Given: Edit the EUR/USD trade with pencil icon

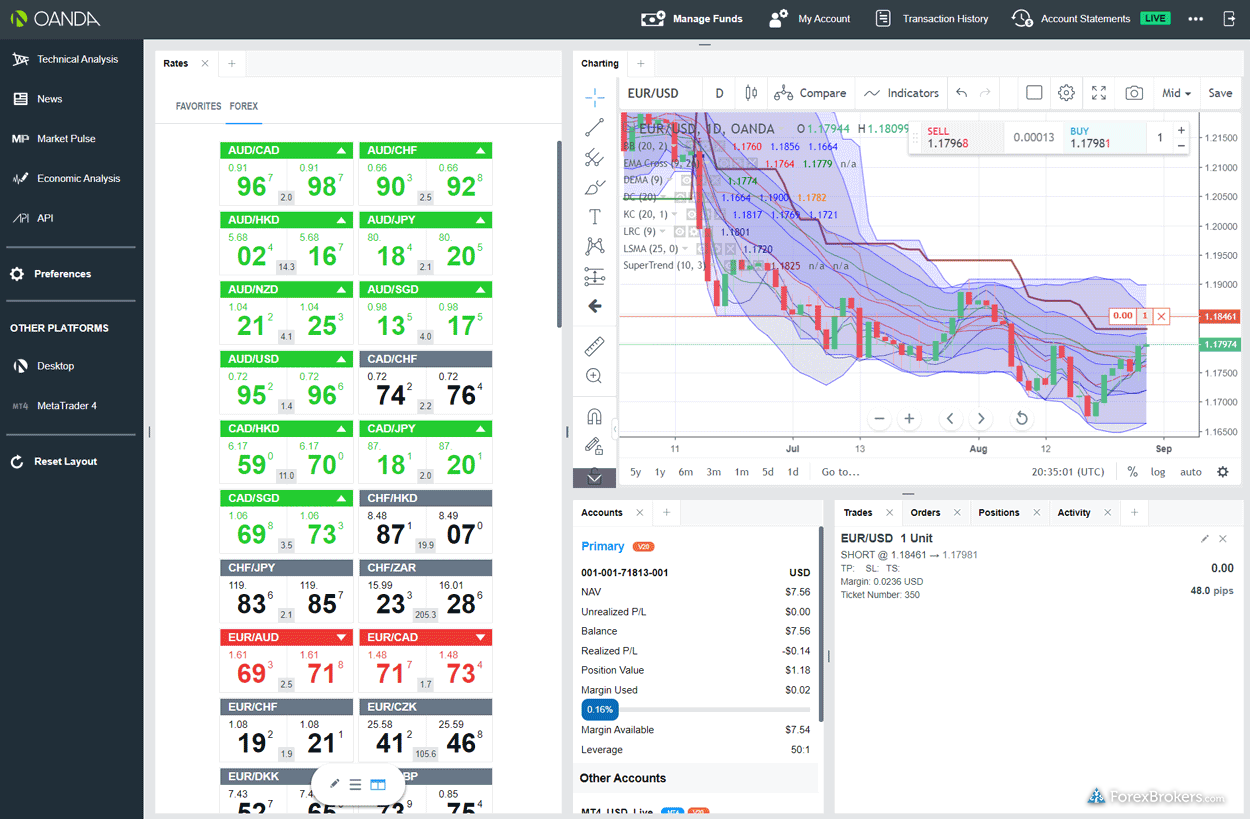Looking at the screenshot, I should click(1205, 539).
